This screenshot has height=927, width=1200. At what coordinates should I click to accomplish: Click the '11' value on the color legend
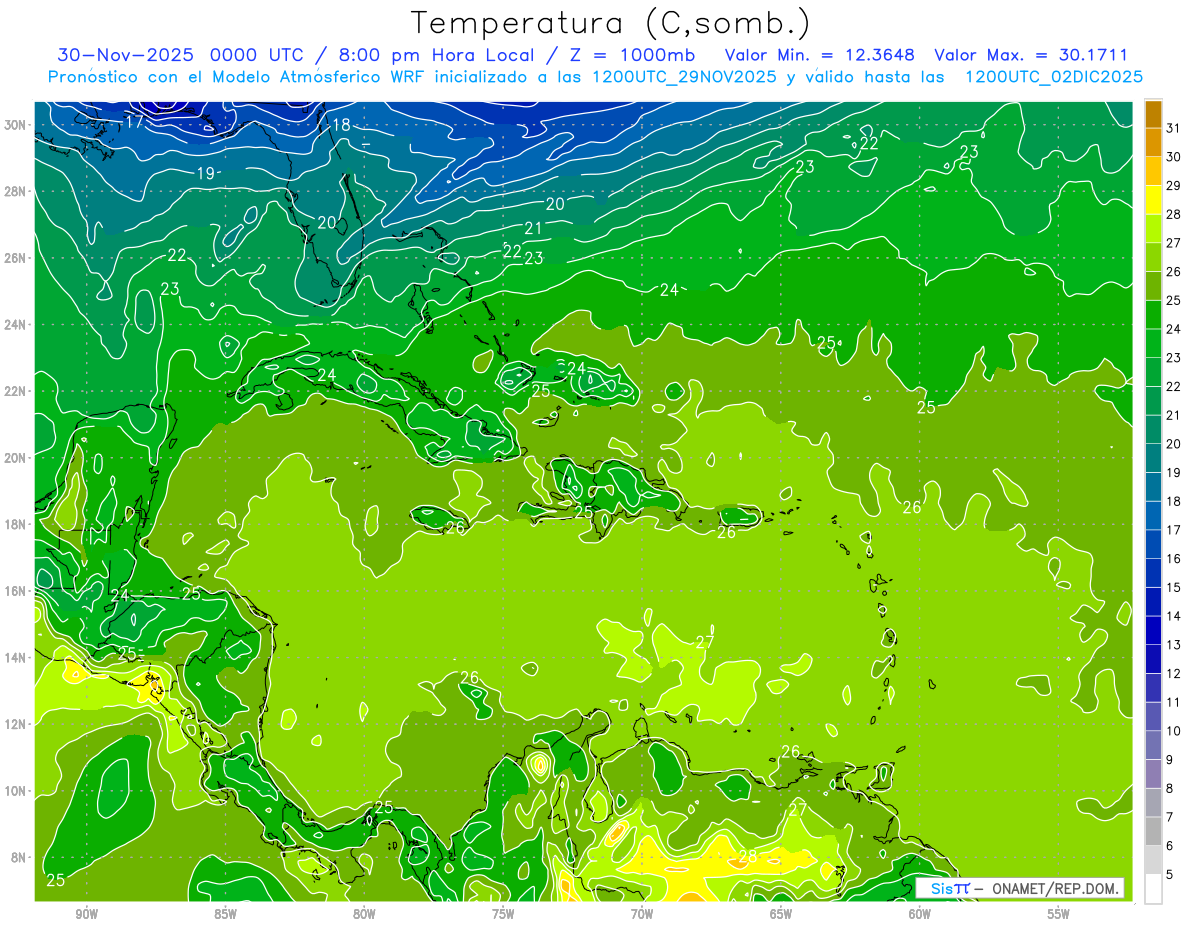[1173, 702]
